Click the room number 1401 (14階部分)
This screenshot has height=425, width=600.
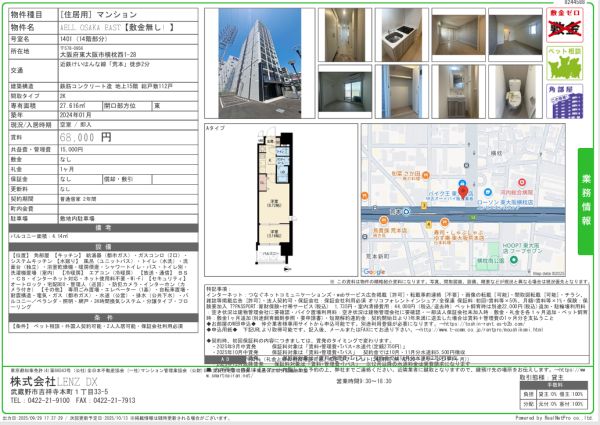(x=83, y=39)
